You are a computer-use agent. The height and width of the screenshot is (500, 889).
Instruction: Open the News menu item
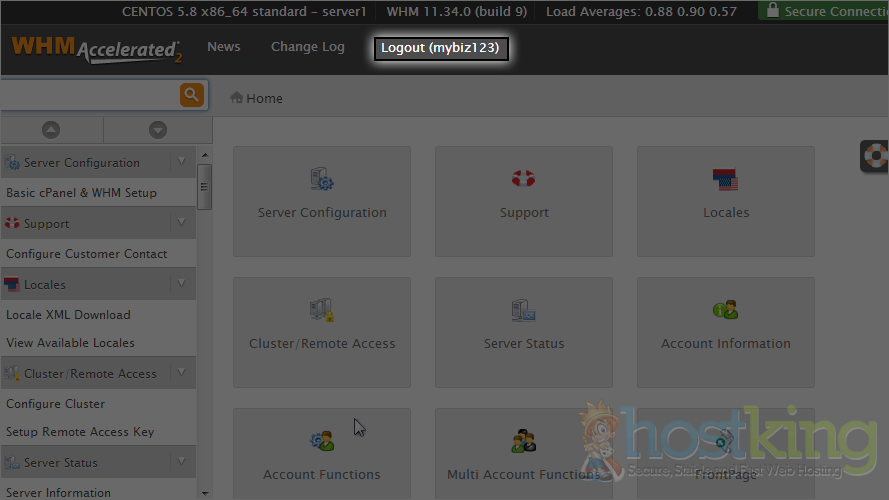(x=223, y=47)
